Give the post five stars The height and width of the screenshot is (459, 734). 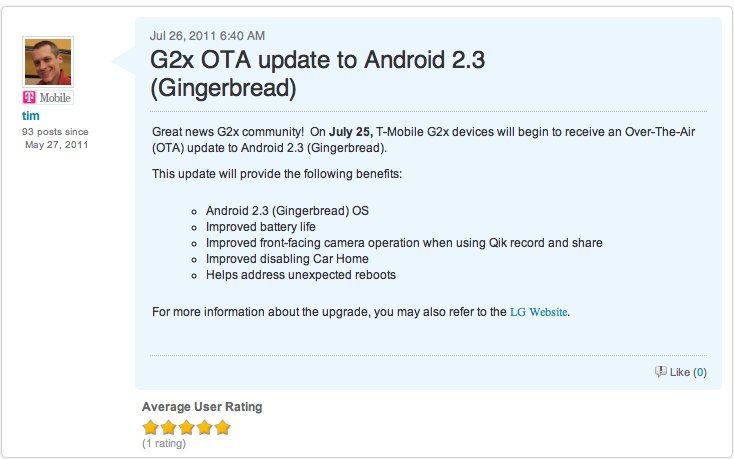click(x=222, y=427)
